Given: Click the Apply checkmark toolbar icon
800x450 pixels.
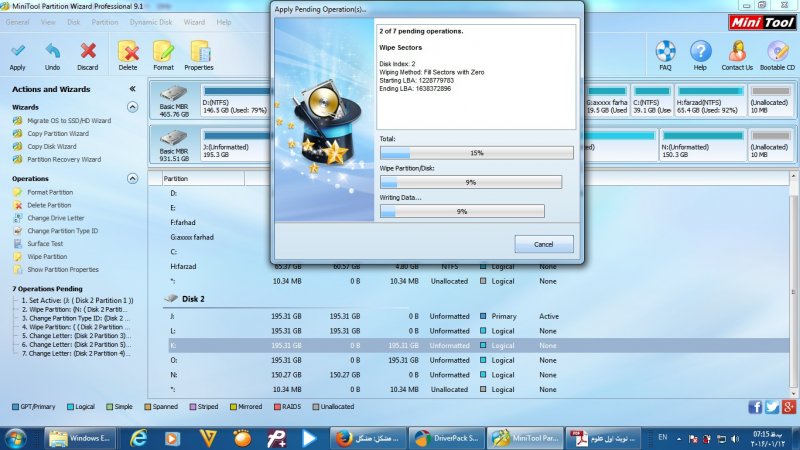Looking at the screenshot, I should click(x=17, y=51).
